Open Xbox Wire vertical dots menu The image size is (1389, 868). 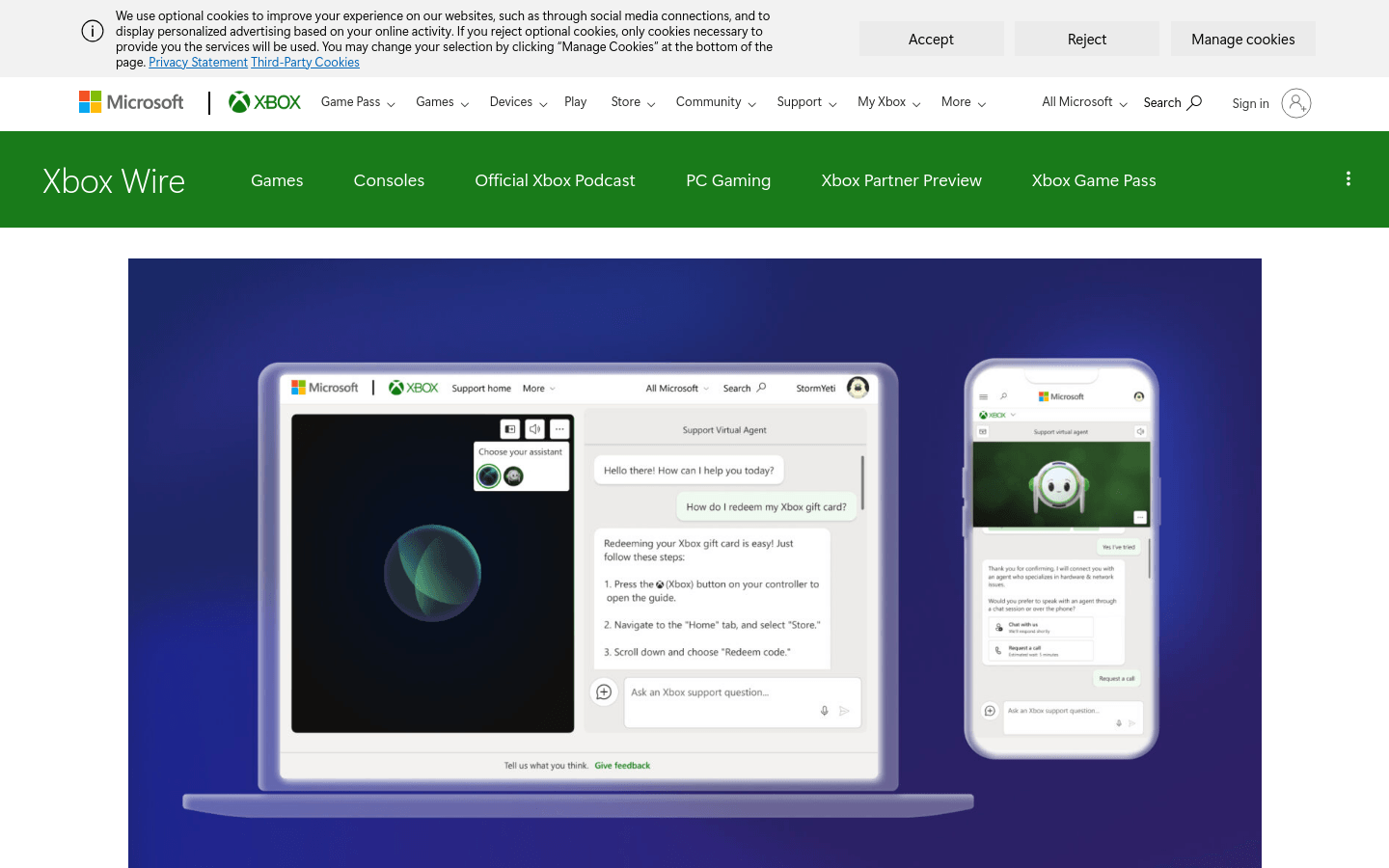point(1348,179)
